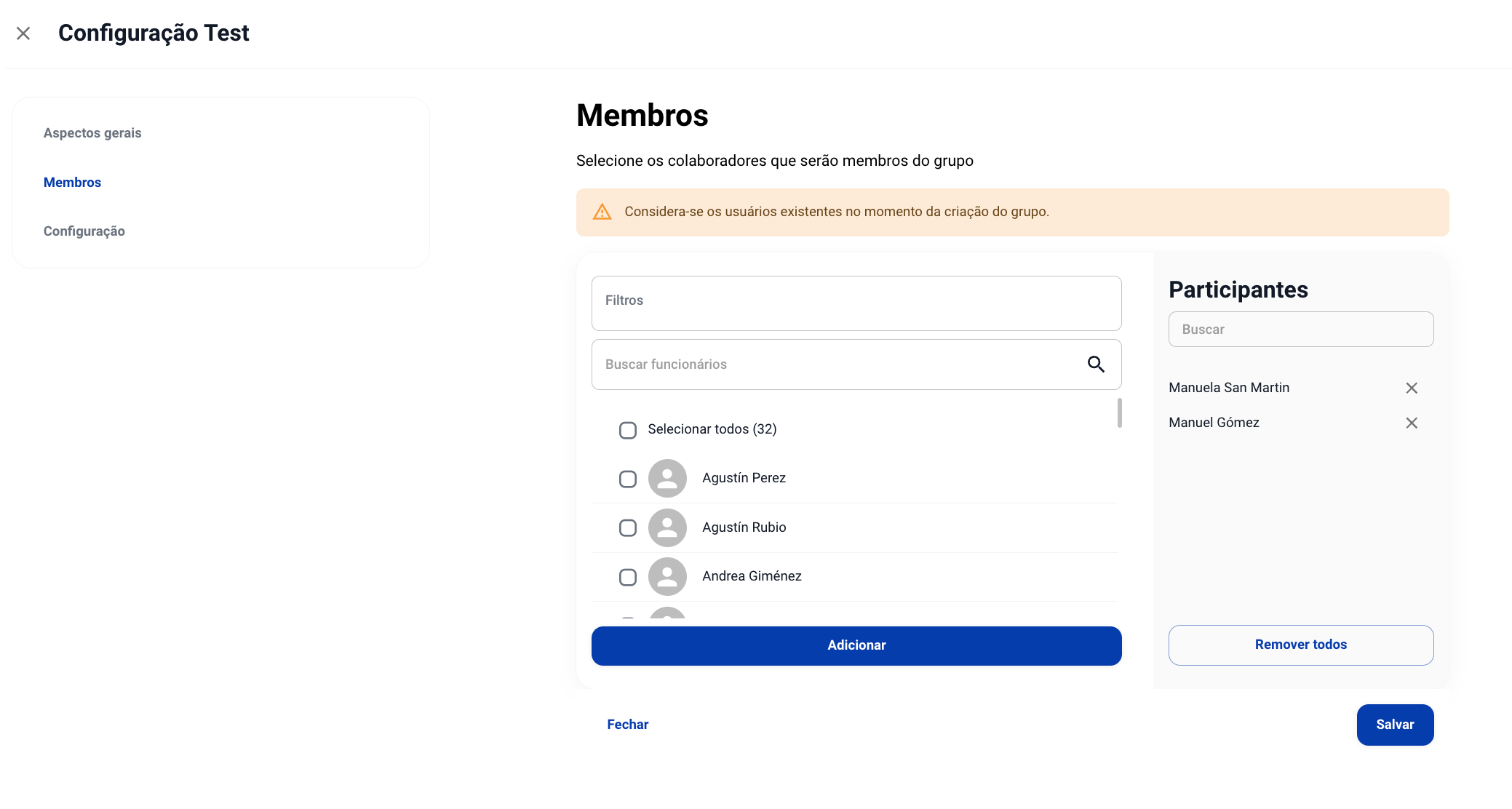Click the Remover todos button
The image size is (1512, 809).
point(1301,645)
